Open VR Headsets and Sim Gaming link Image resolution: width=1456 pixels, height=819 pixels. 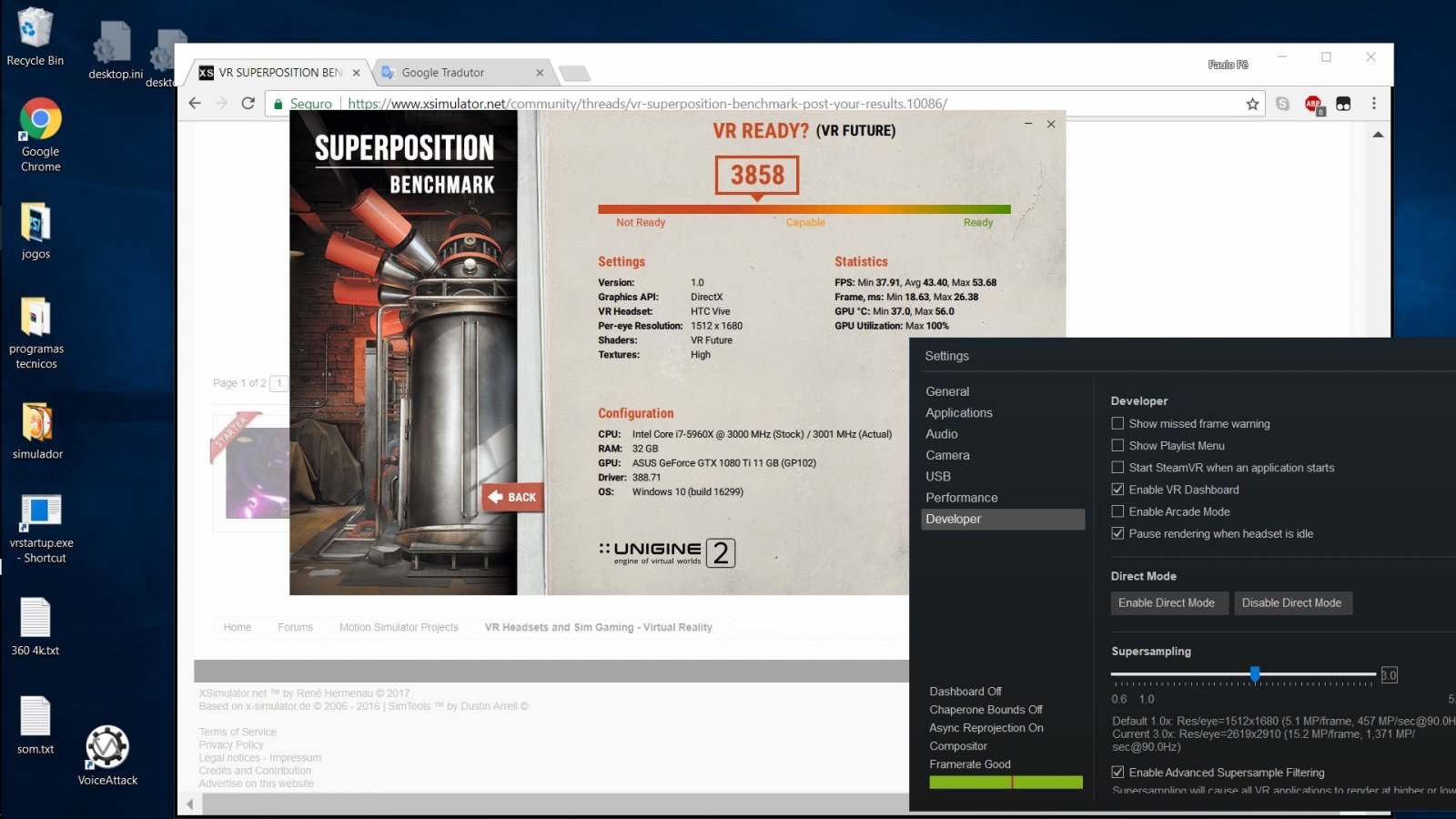tap(599, 627)
